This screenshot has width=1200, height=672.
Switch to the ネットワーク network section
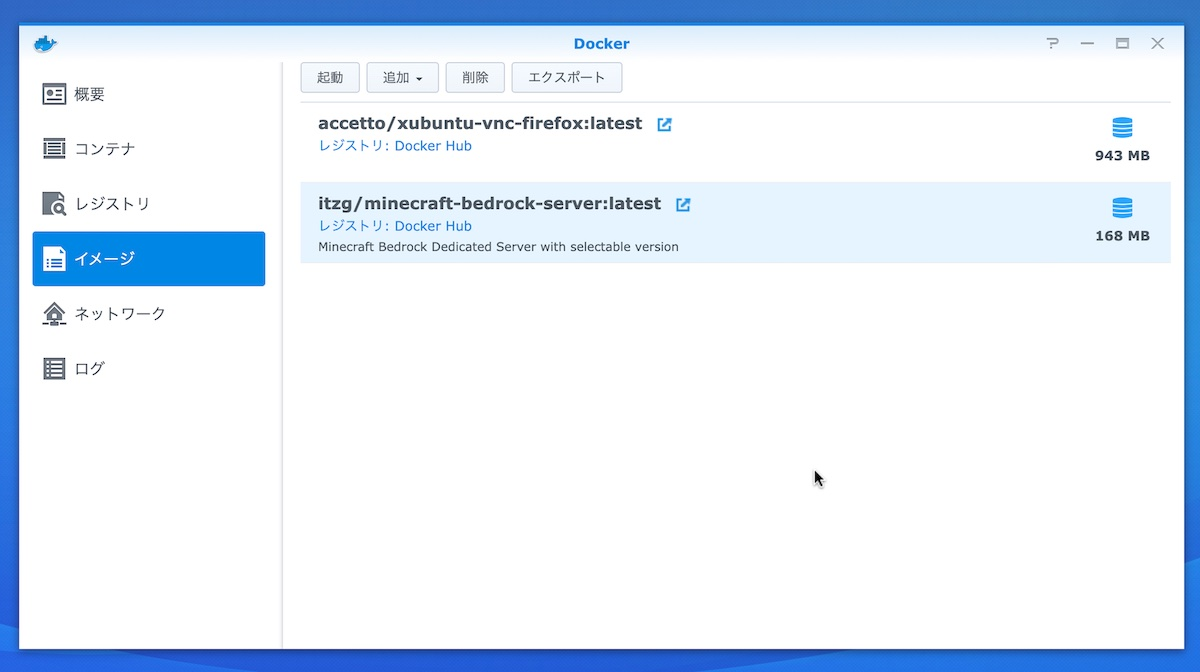pyautogui.click(x=149, y=314)
